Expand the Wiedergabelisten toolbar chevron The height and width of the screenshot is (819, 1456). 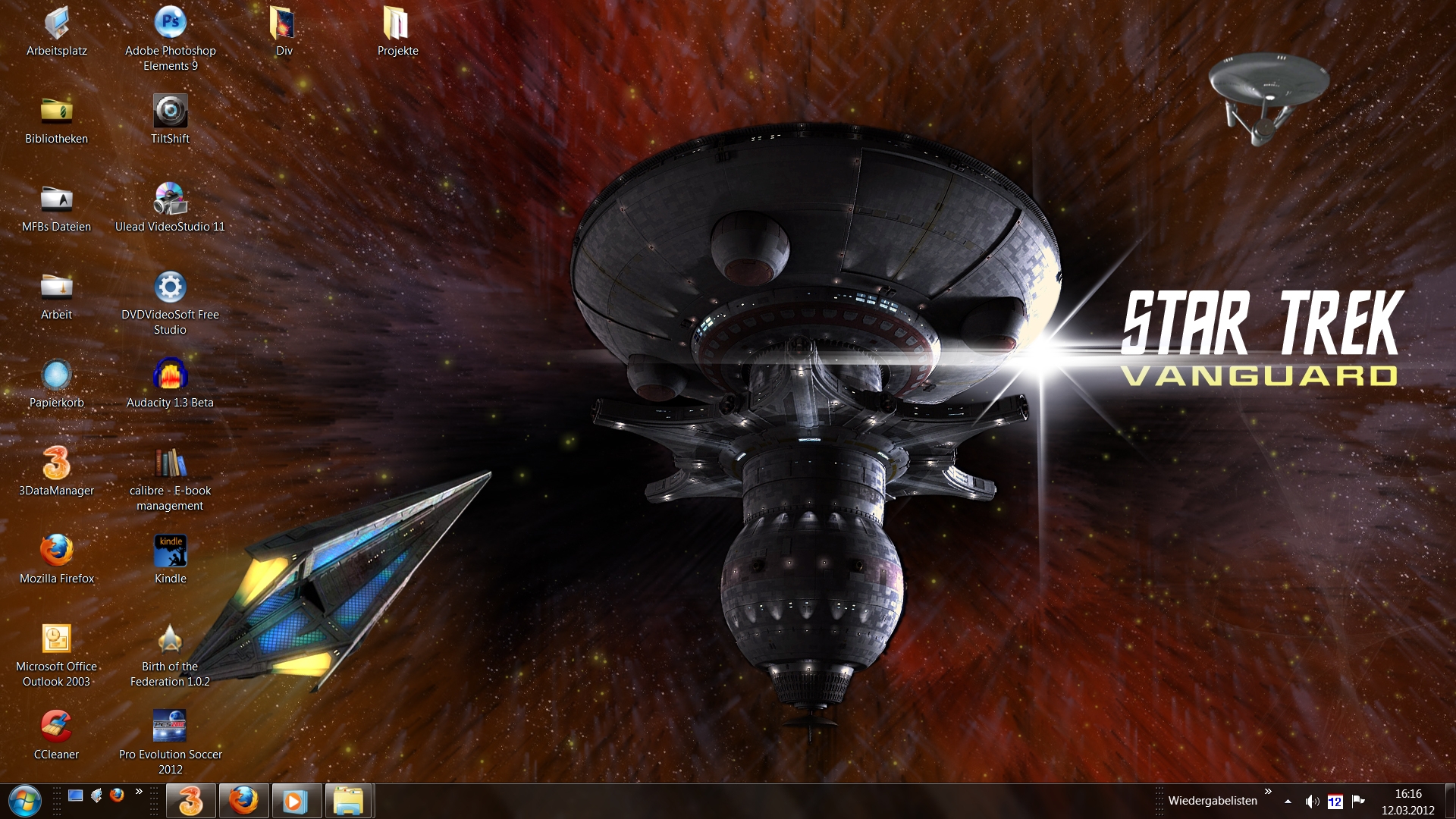(x=1268, y=792)
